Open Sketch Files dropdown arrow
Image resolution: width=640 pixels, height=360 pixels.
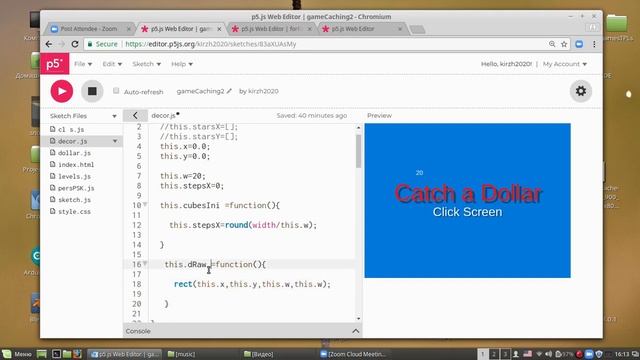(114, 116)
